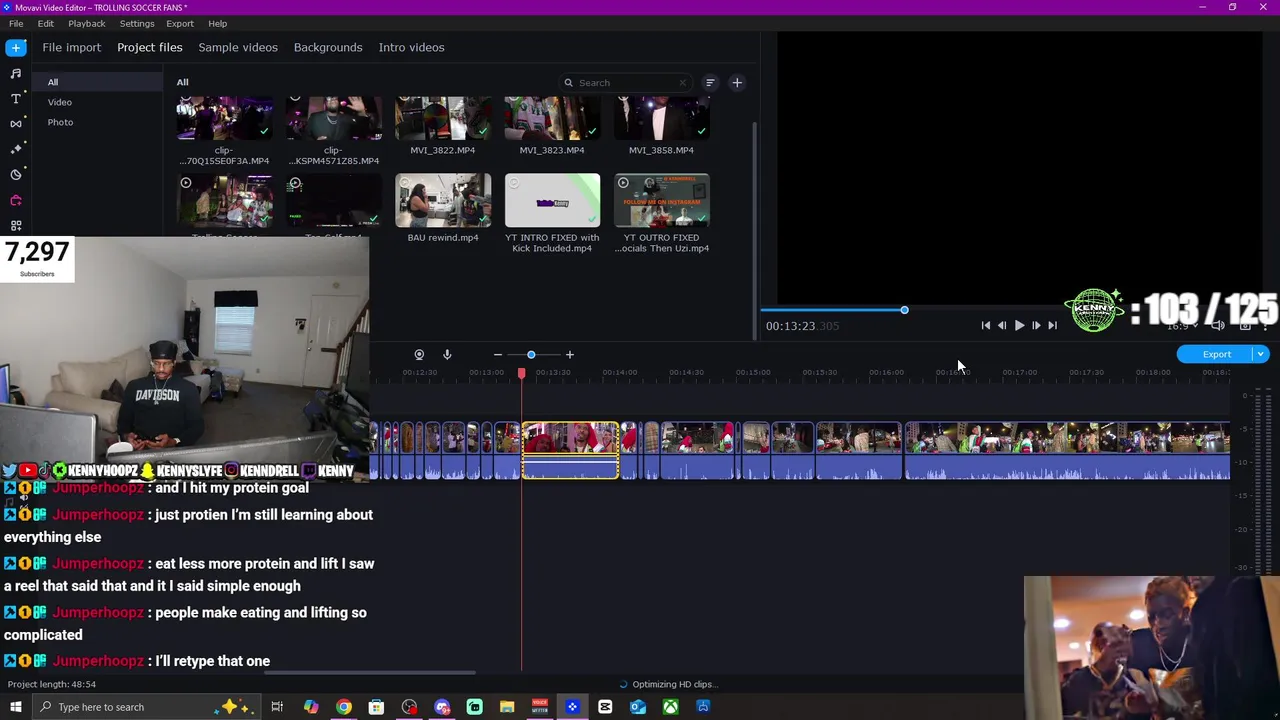Click the add-folder plus icon by Search
1280x720 pixels.
click(737, 83)
